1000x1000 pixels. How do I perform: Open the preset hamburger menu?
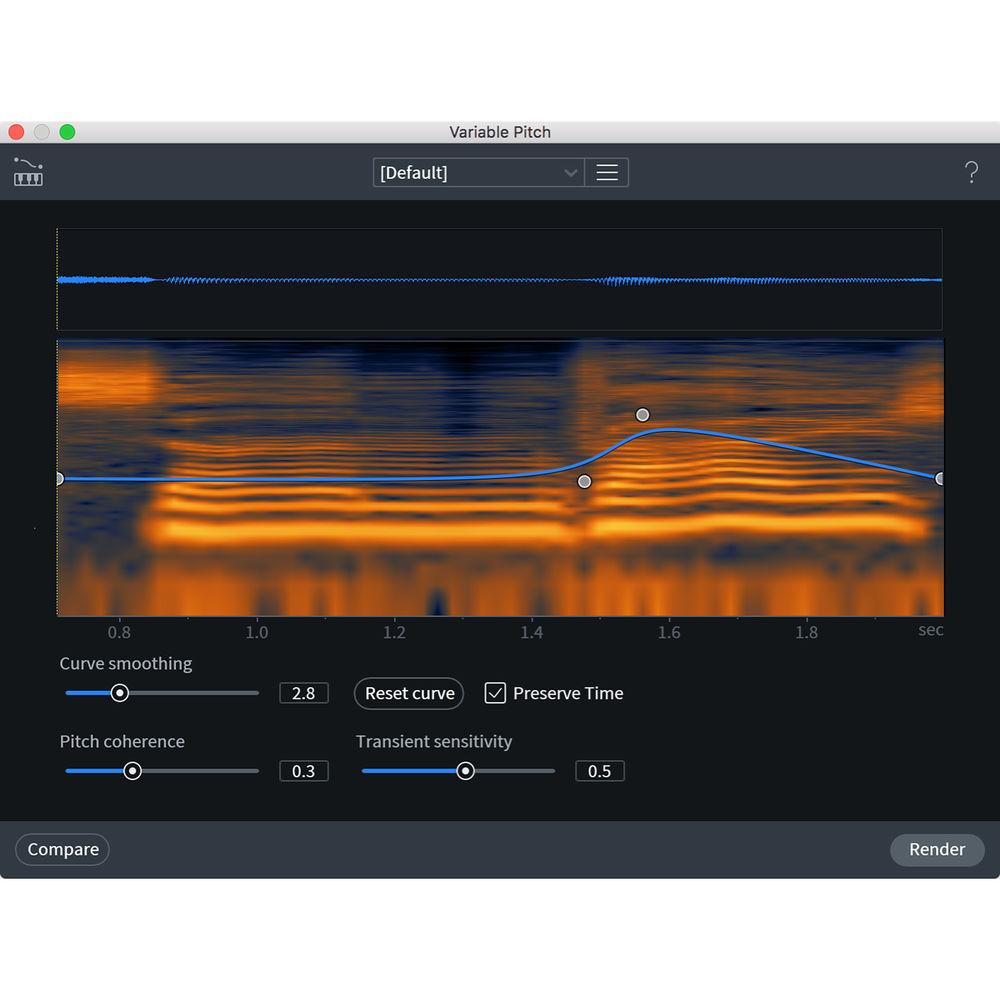607,172
